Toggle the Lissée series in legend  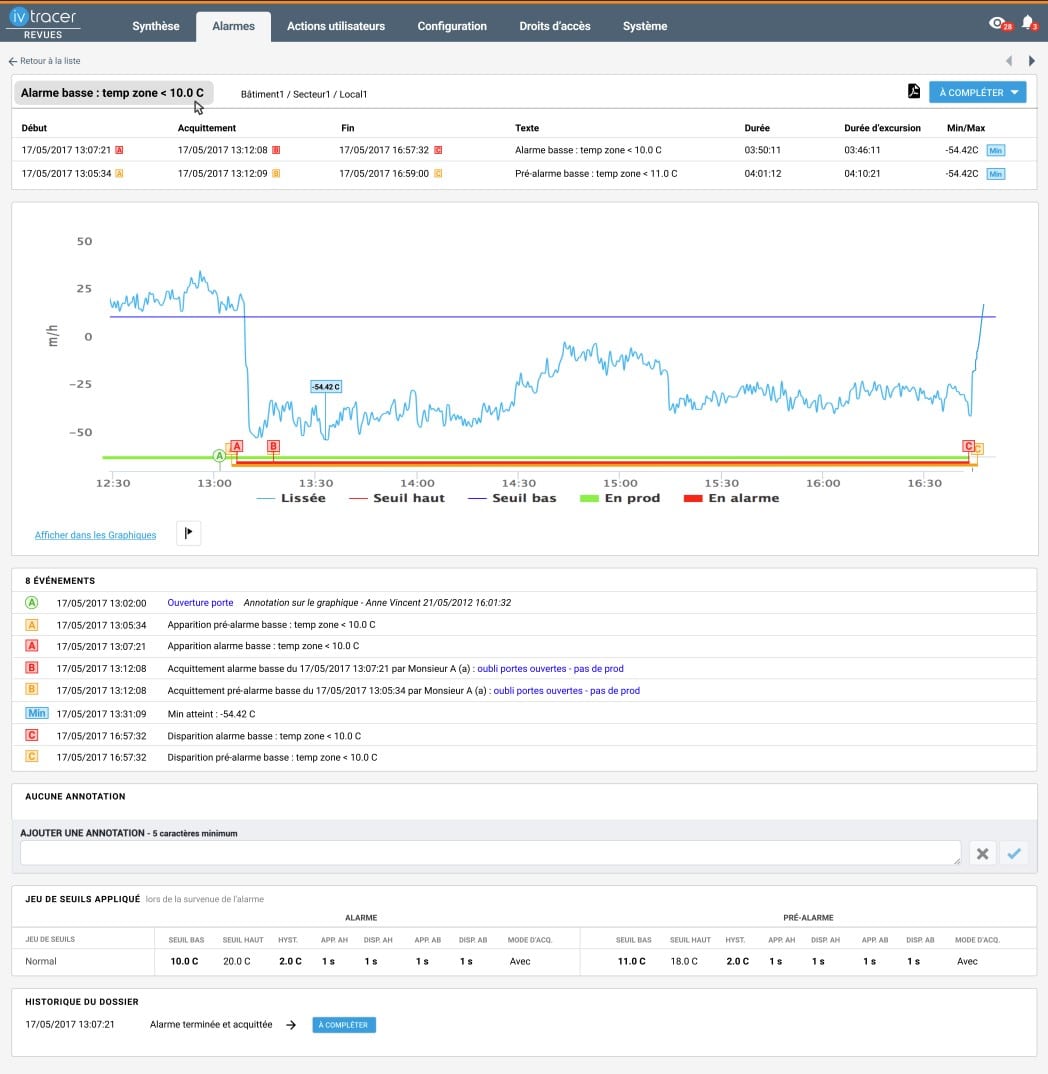(291, 498)
